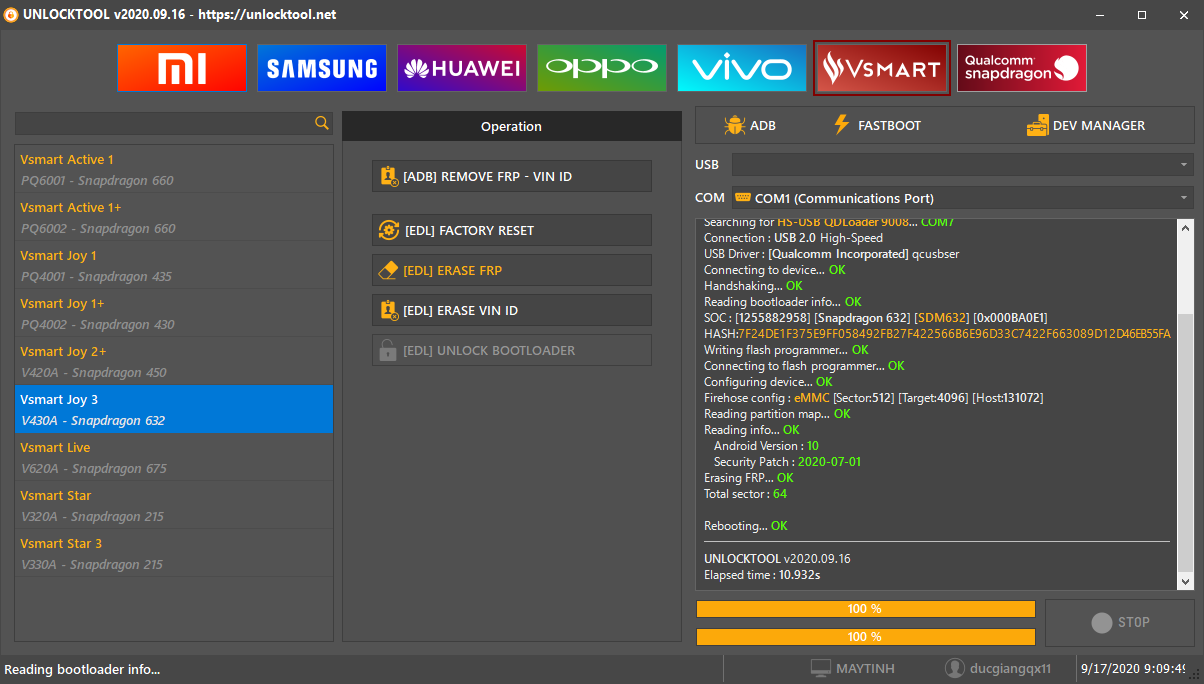Choose Vsmart Joy 1 PQ4001 model
This screenshot has height=684, width=1204.
174,266
